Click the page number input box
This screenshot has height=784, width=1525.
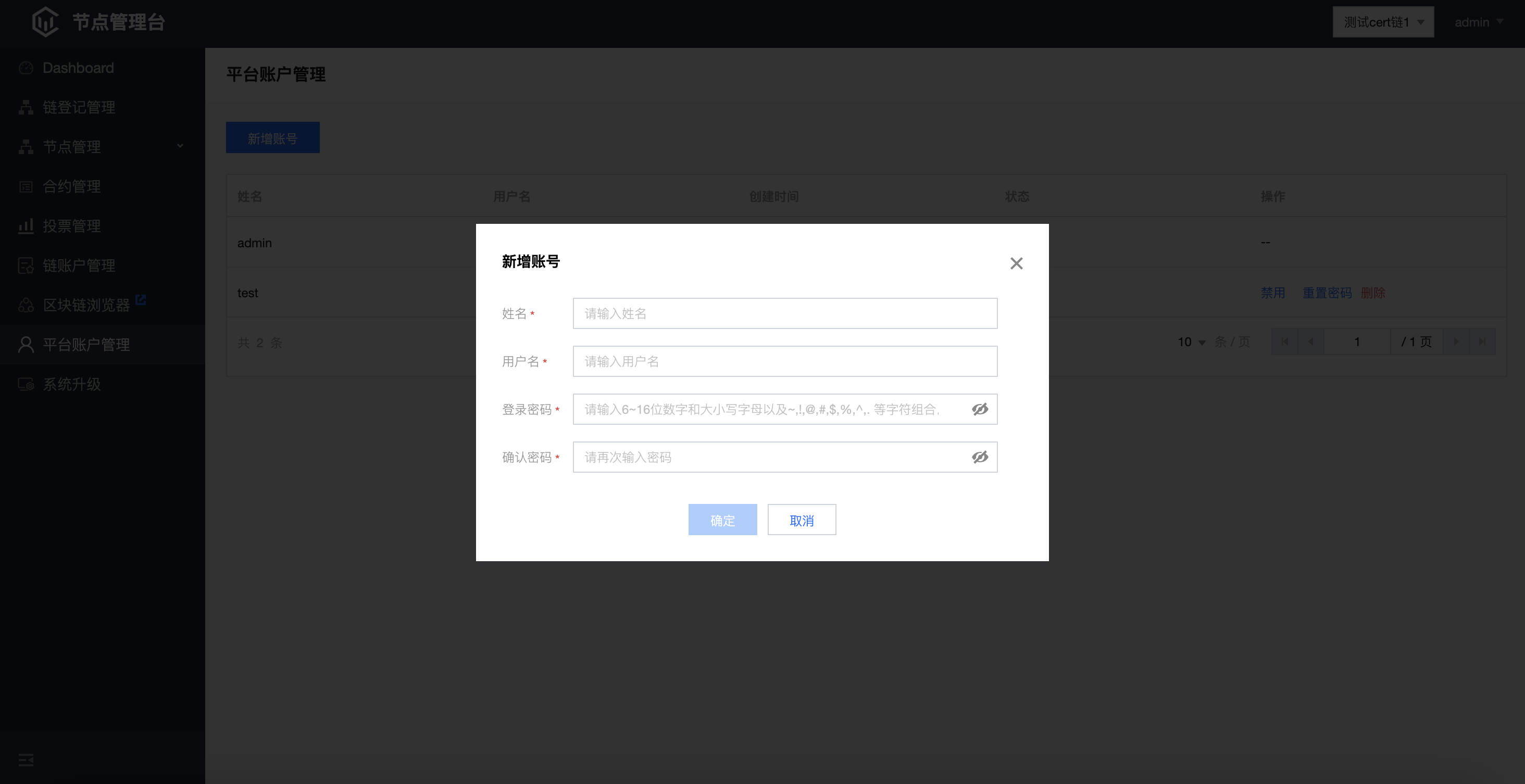coord(1357,342)
